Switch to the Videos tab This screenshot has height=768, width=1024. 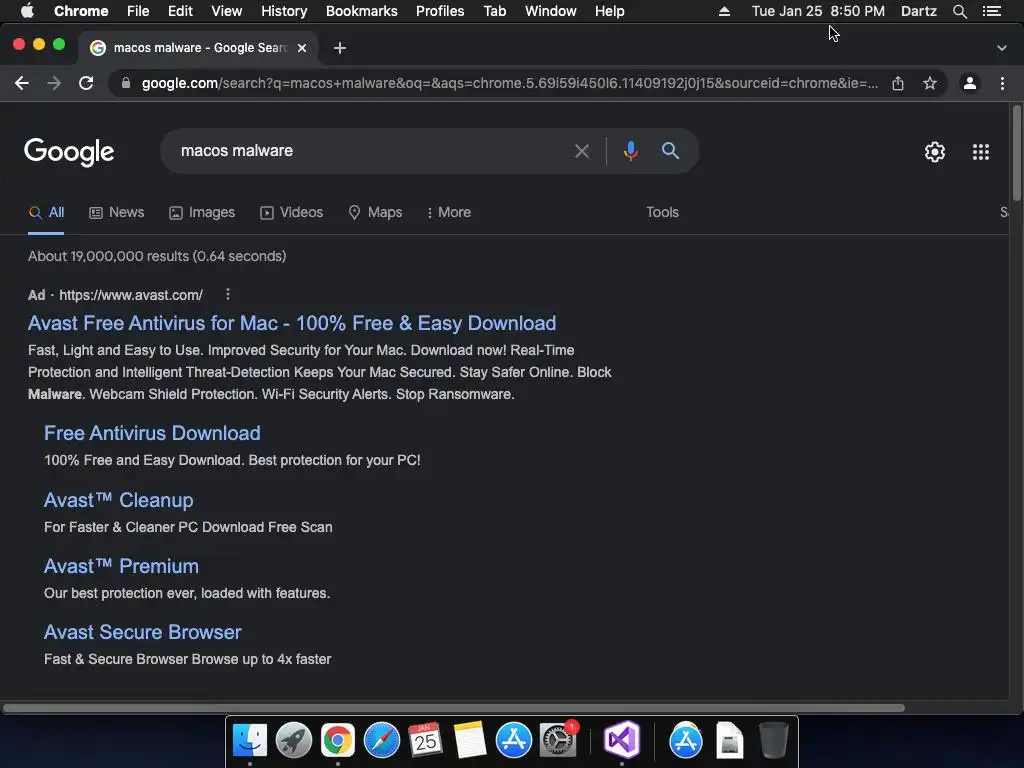tap(292, 212)
